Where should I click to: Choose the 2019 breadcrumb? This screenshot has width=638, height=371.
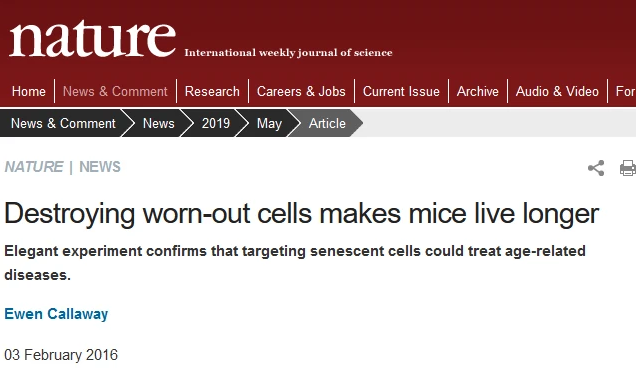216,123
